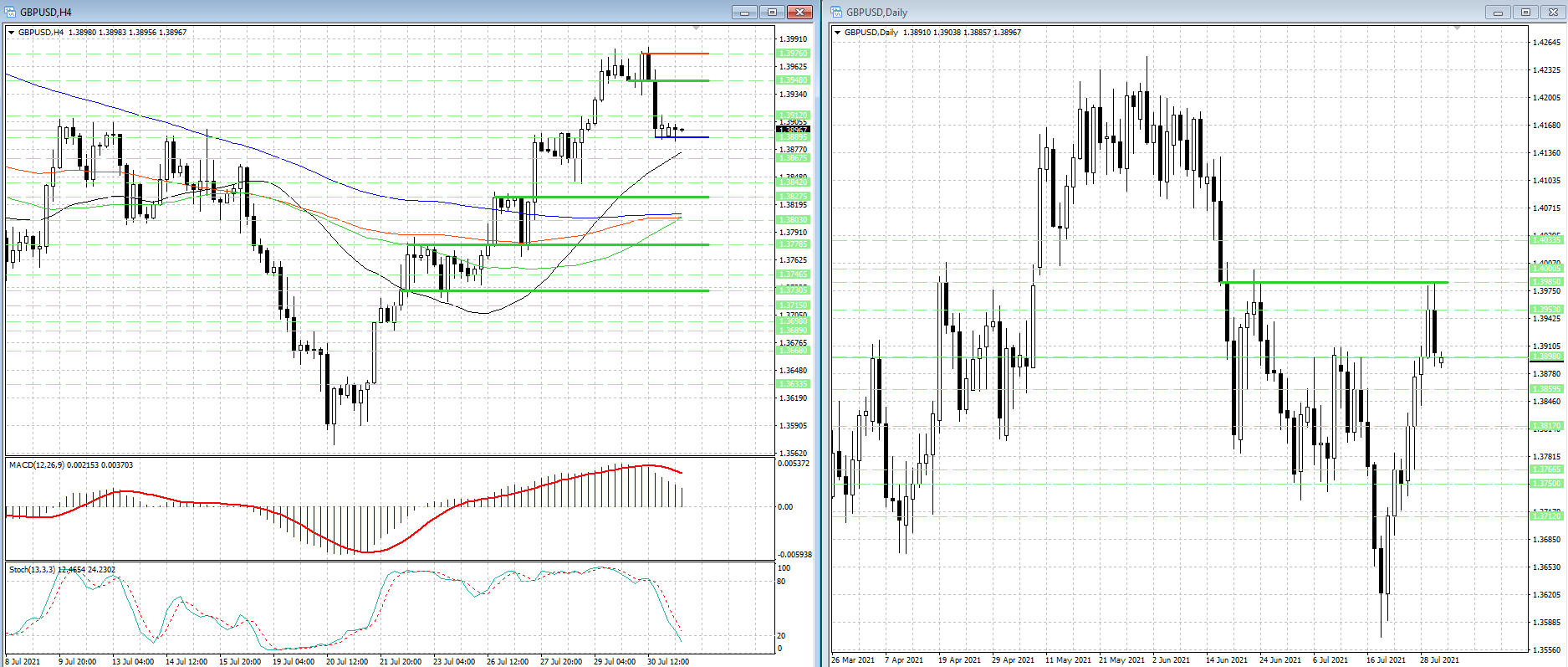Close the GBPUSD,H4 chart window
1568x667 pixels.
coord(799,12)
